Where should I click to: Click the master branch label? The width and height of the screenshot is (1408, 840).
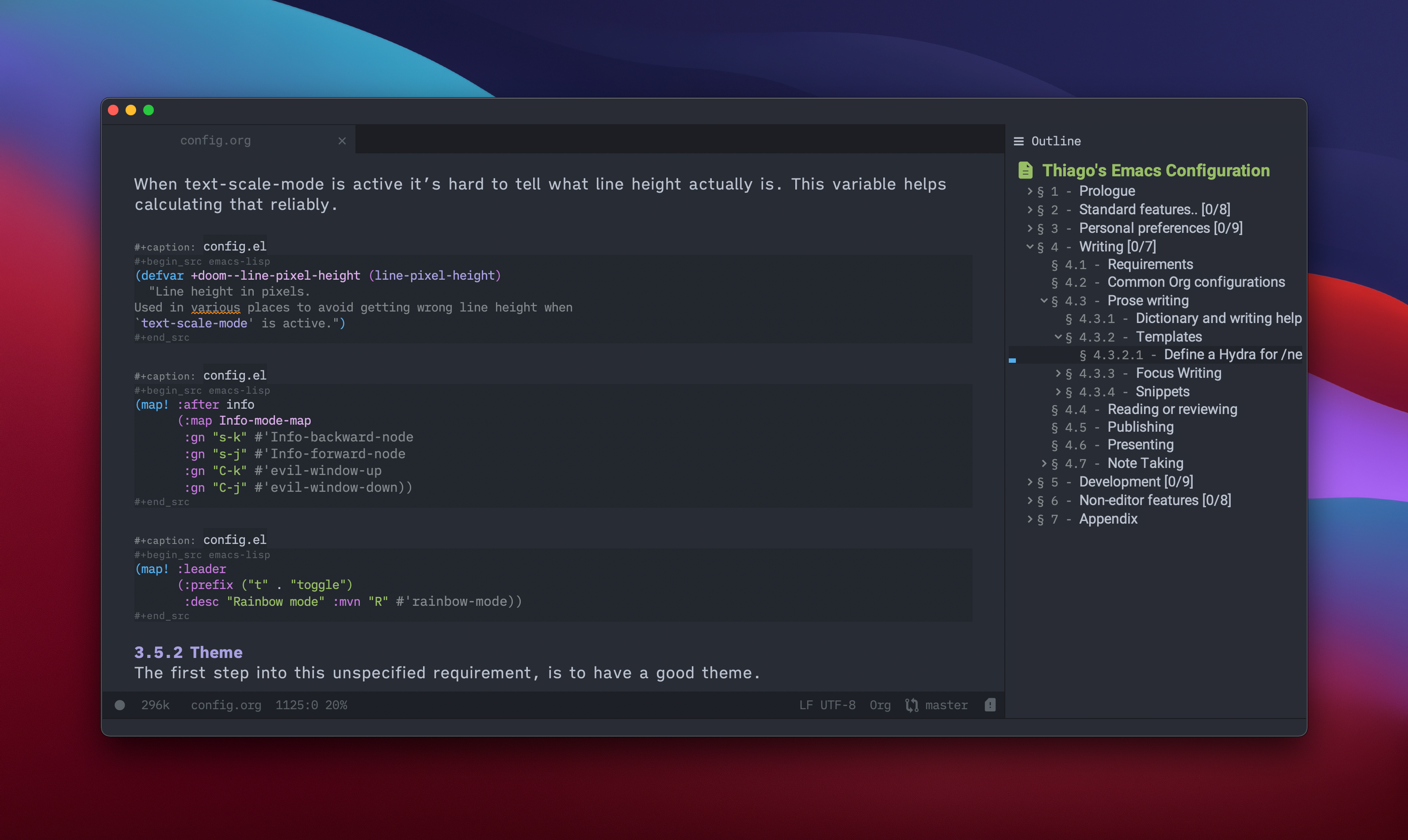946,705
